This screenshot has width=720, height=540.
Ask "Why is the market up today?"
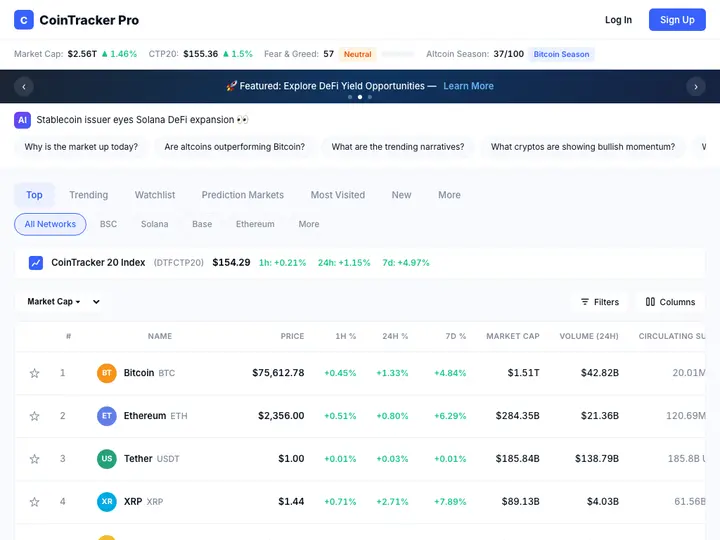(x=81, y=147)
